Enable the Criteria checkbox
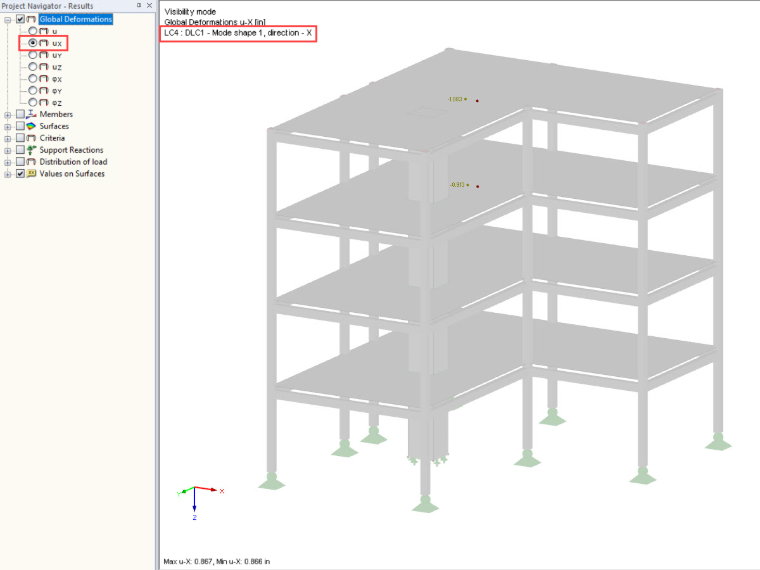 pyautogui.click(x=20, y=138)
